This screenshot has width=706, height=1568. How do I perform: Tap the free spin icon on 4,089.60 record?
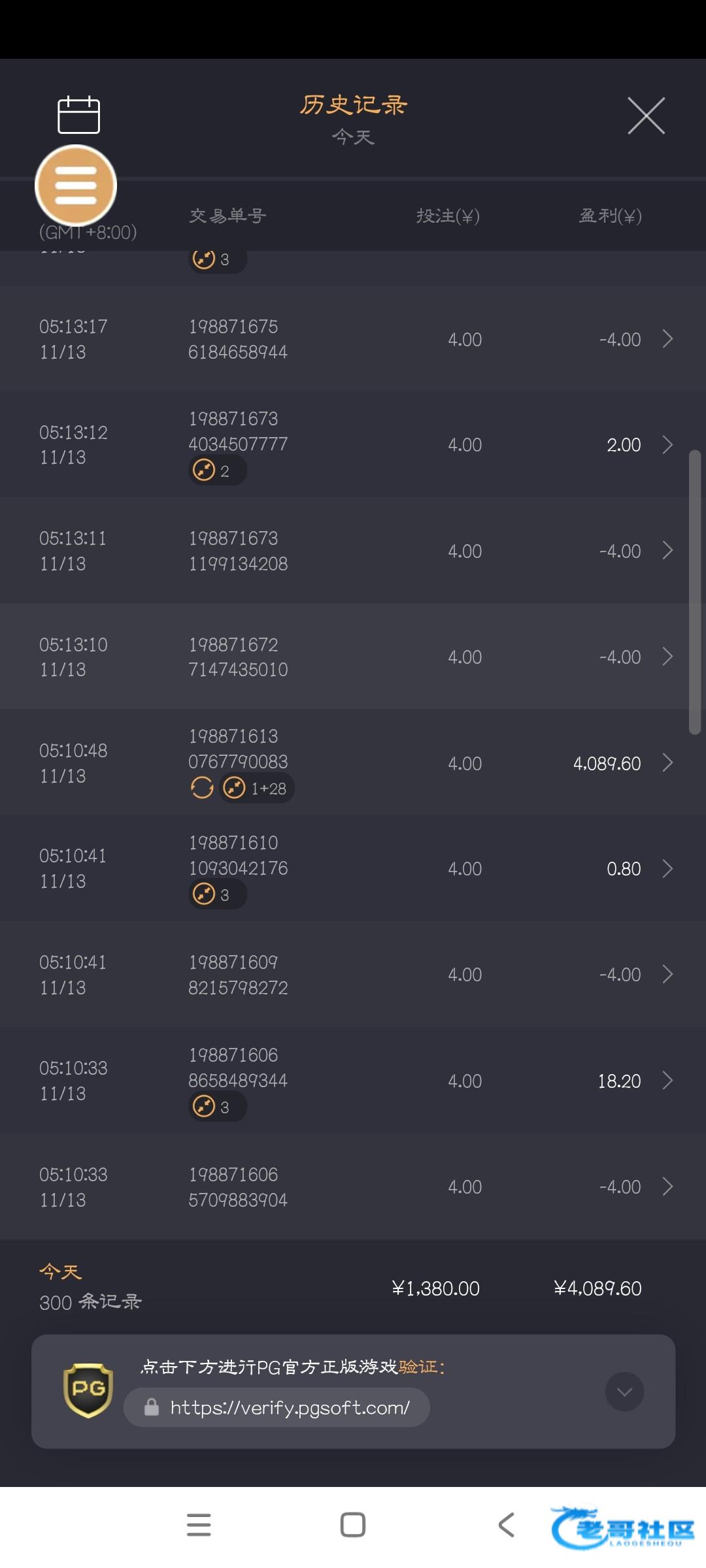coord(202,788)
